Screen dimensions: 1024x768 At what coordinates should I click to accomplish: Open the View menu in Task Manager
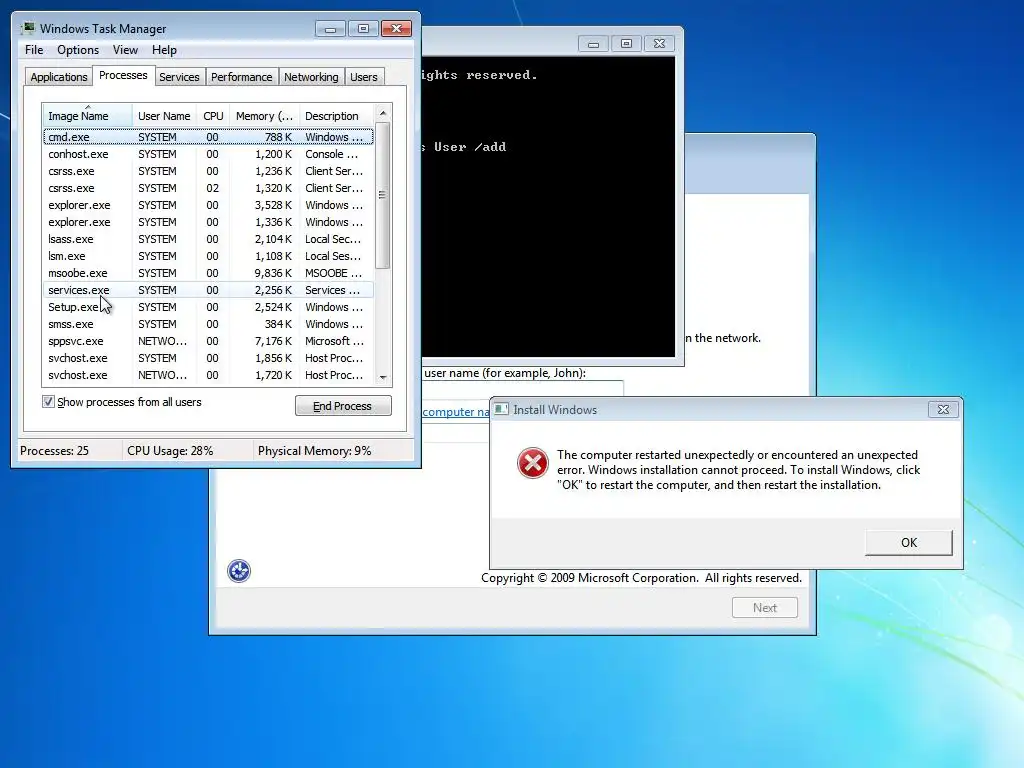tap(125, 50)
